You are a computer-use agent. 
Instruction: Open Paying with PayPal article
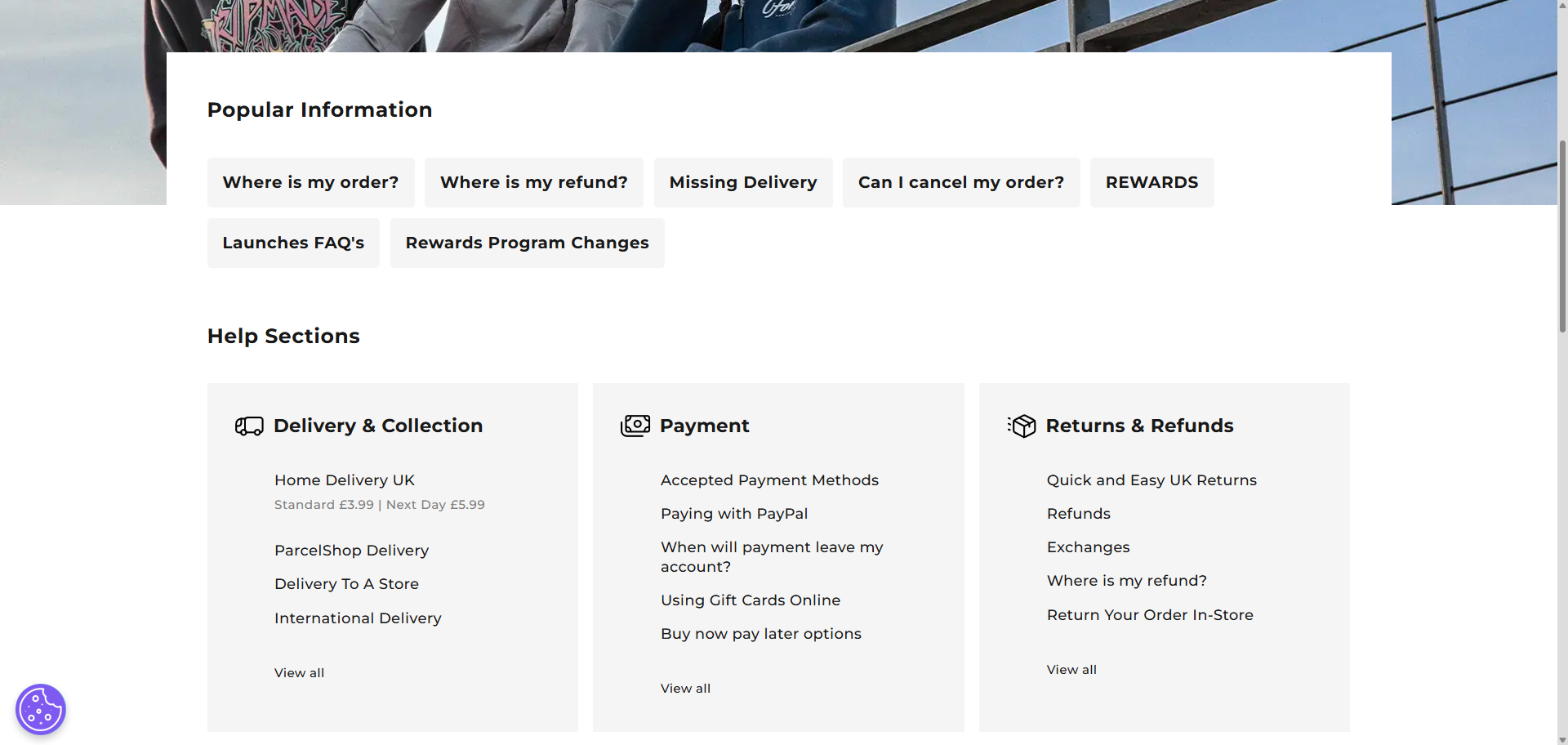coord(733,514)
